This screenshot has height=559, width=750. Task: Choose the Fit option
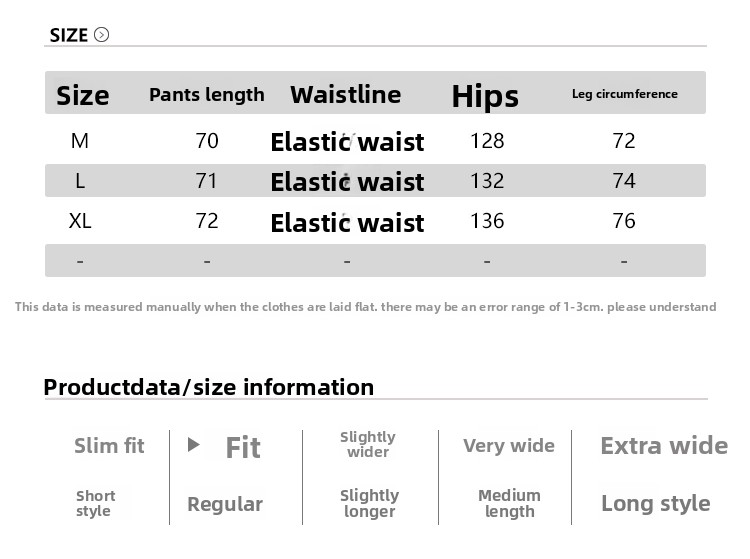tap(243, 447)
